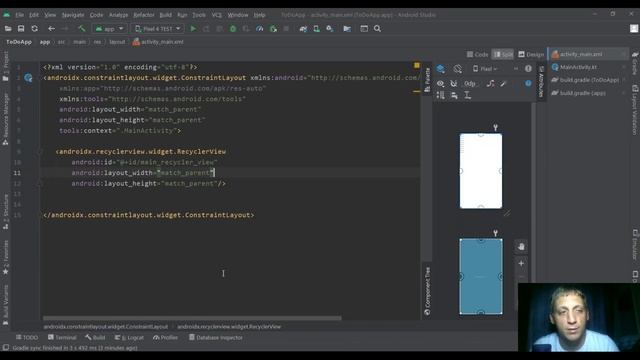Open the File menu
This screenshot has height=360, width=640.
pos(20,15)
